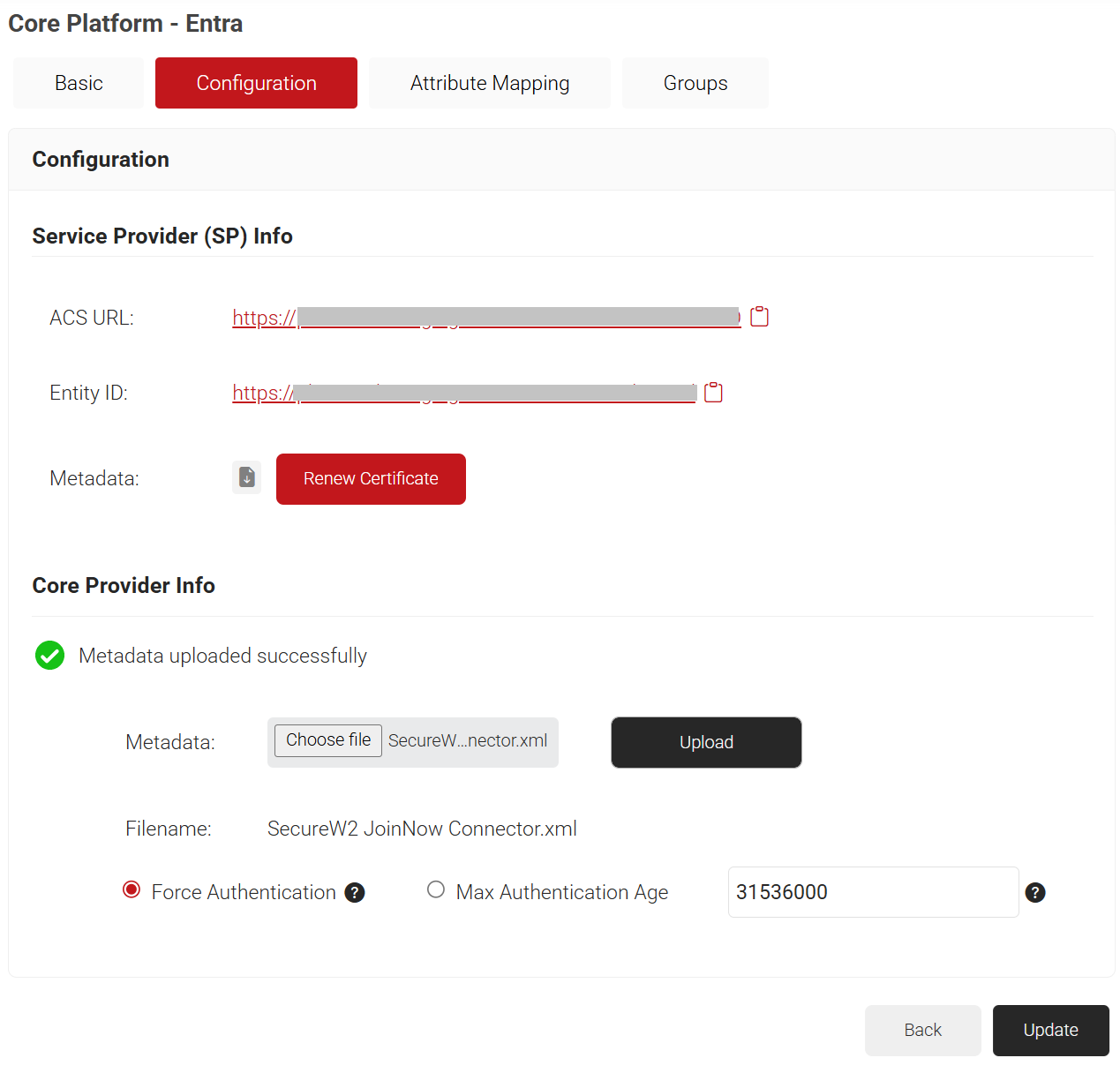Open the Groups tab
The height and width of the screenshot is (1088, 1120).
point(695,83)
